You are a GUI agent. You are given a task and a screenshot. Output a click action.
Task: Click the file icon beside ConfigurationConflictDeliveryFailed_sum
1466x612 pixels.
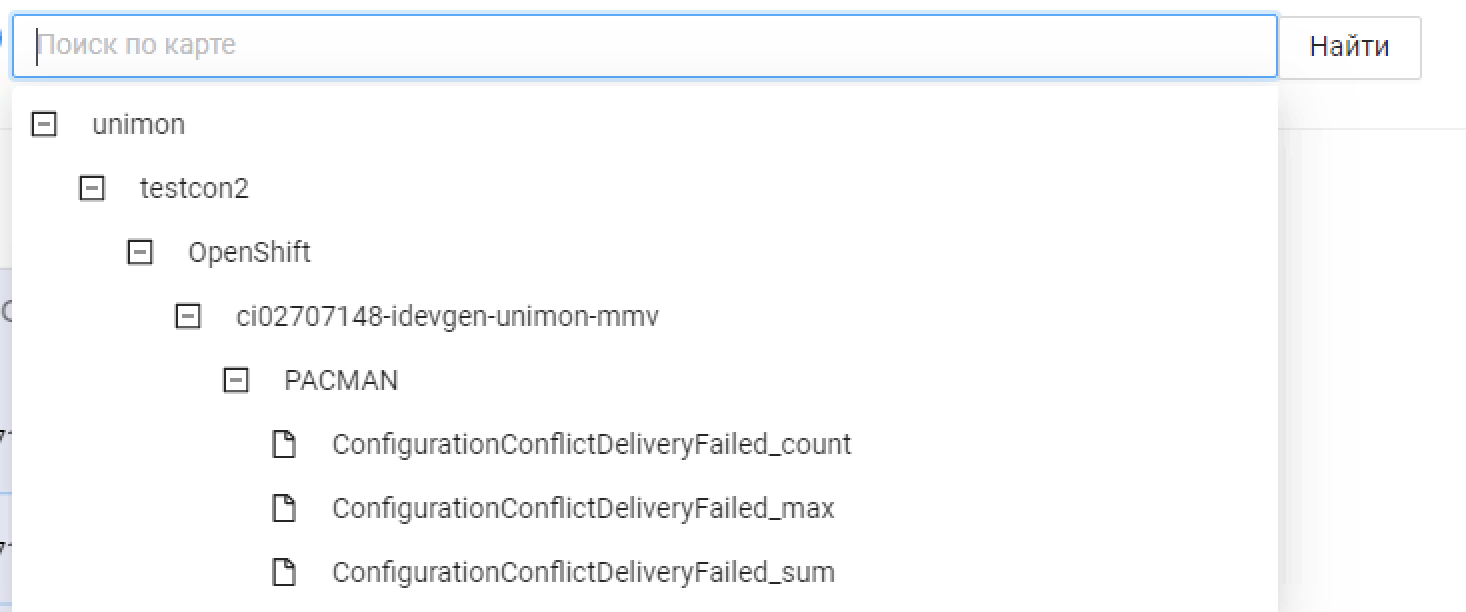[284, 572]
